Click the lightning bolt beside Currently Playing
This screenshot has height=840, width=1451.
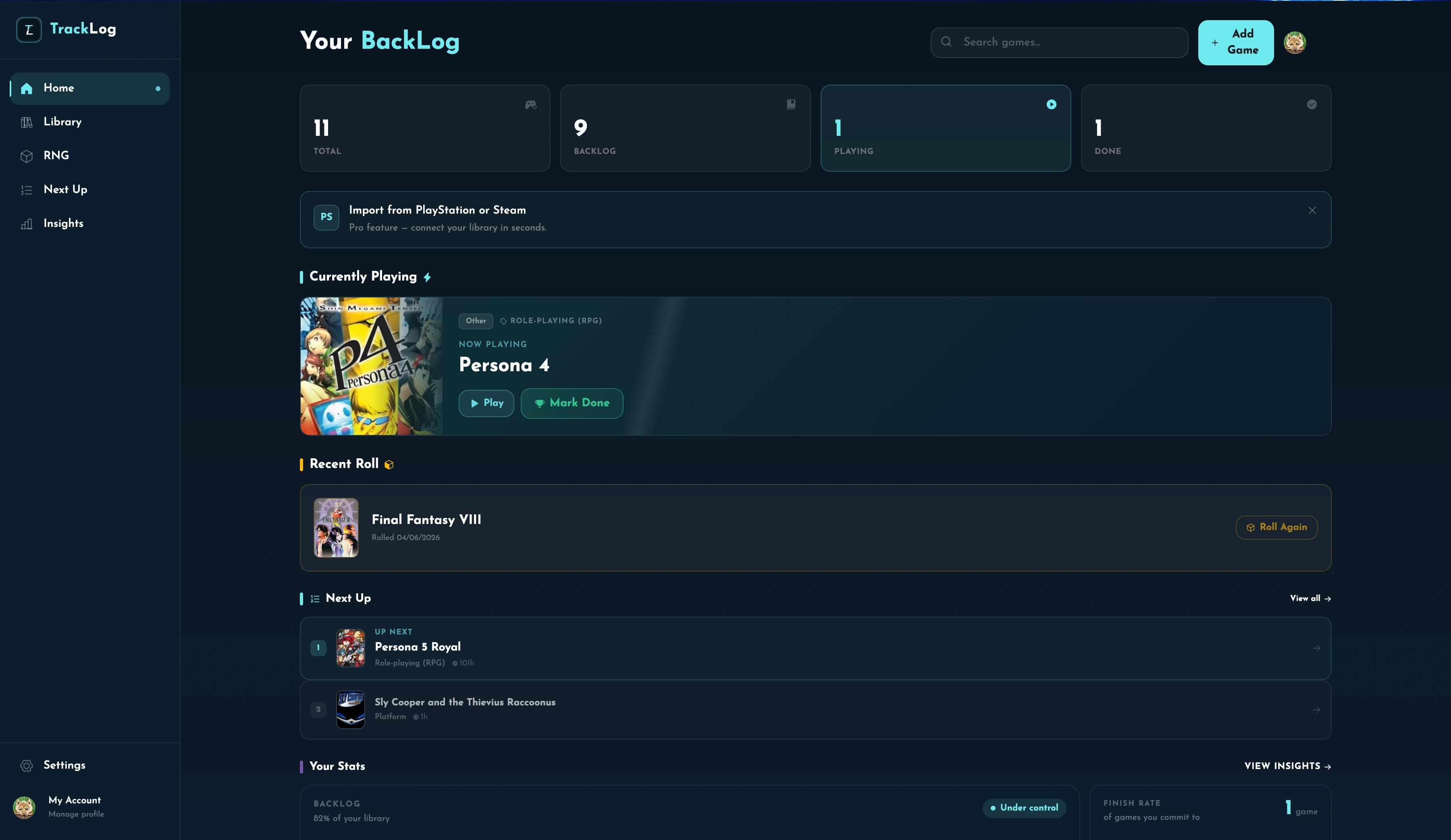pyautogui.click(x=427, y=277)
